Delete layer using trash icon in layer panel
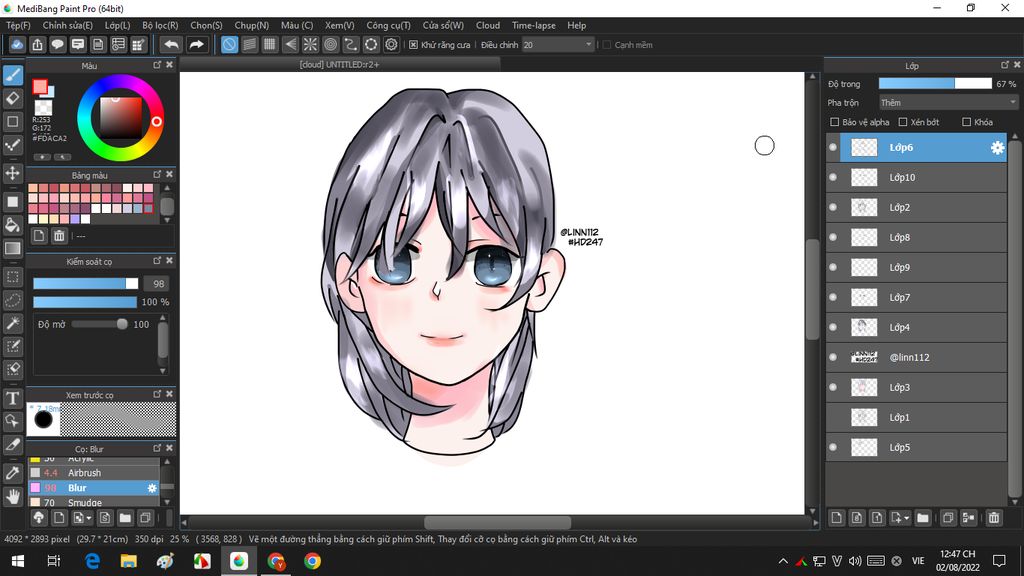Screen dimensions: 1024x576 coord(994,518)
